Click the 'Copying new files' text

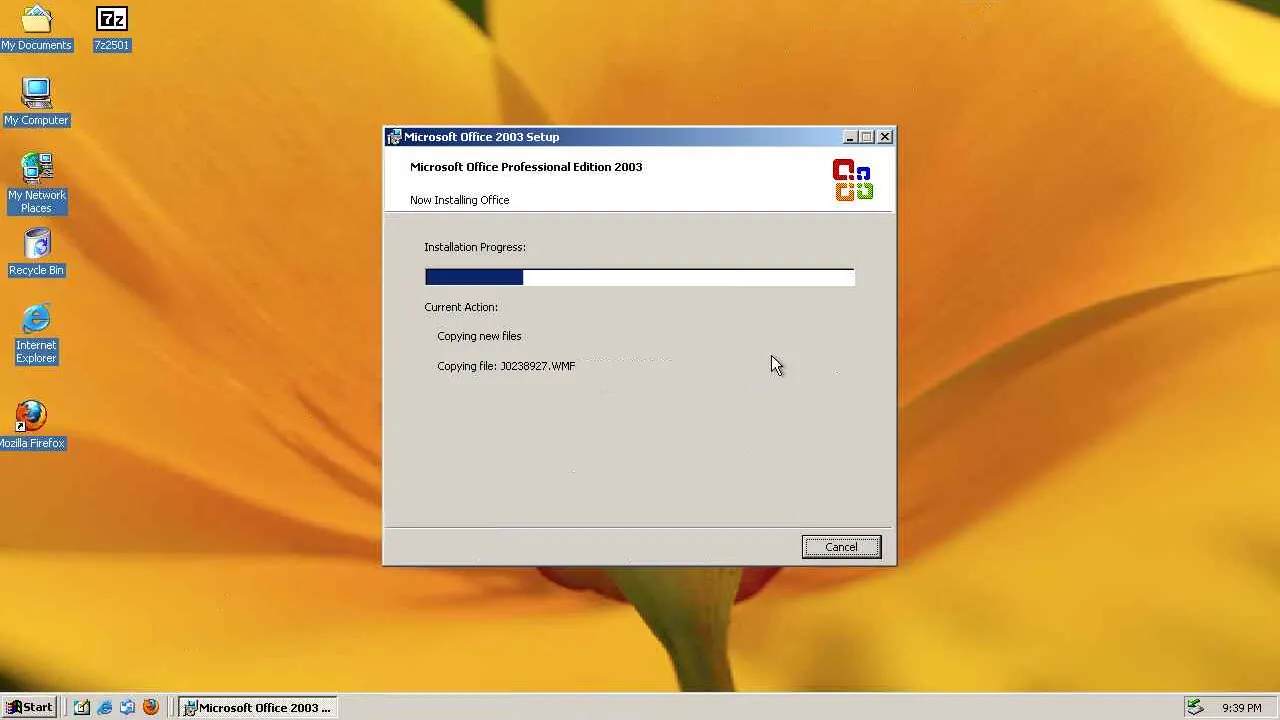tap(479, 336)
